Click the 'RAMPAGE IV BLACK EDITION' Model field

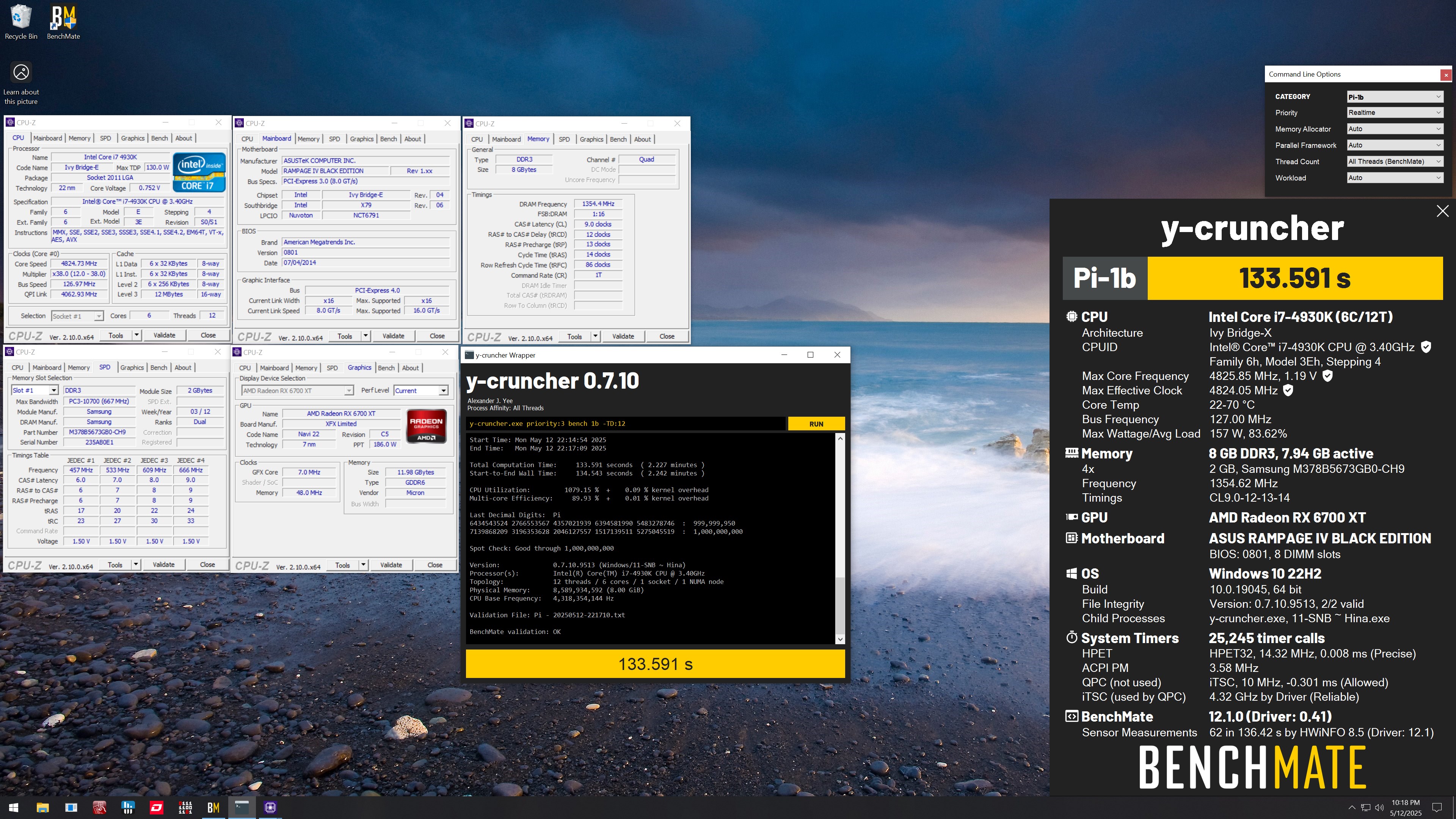[x=335, y=171]
